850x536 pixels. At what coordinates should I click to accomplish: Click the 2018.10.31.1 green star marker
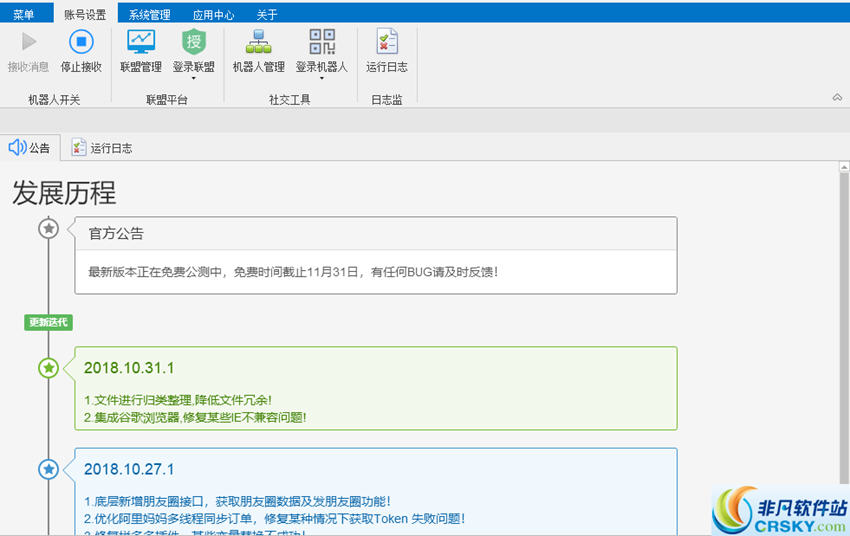coord(49,368)
